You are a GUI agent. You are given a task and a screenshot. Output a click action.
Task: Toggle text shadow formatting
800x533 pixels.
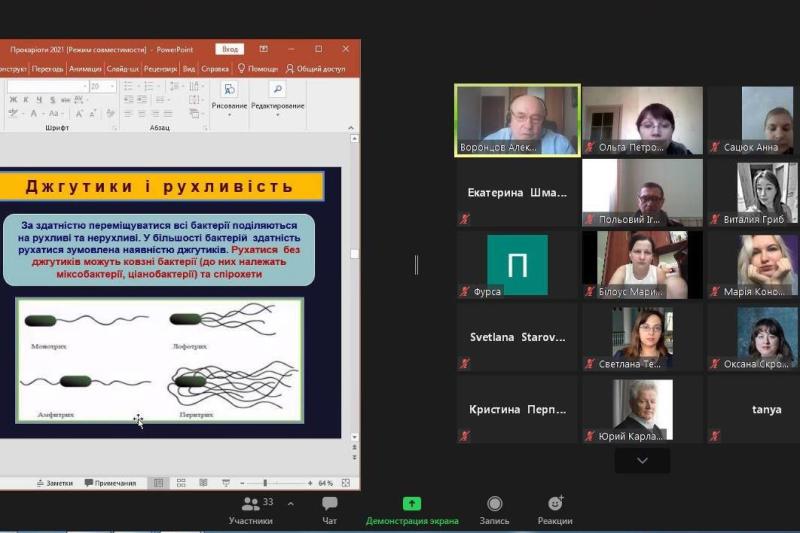[x=52, y=99]
